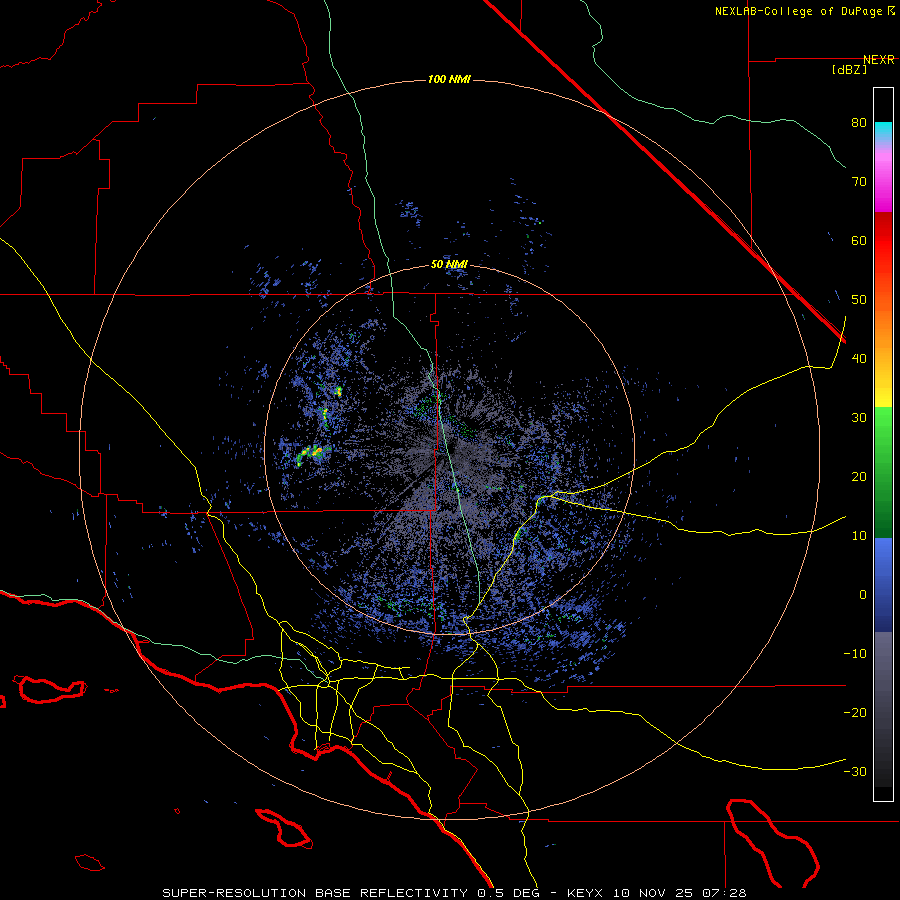Click the 60 value on the dBZ scale
Viewport: 900px width, 900px height.
click(x=859, y=241)
